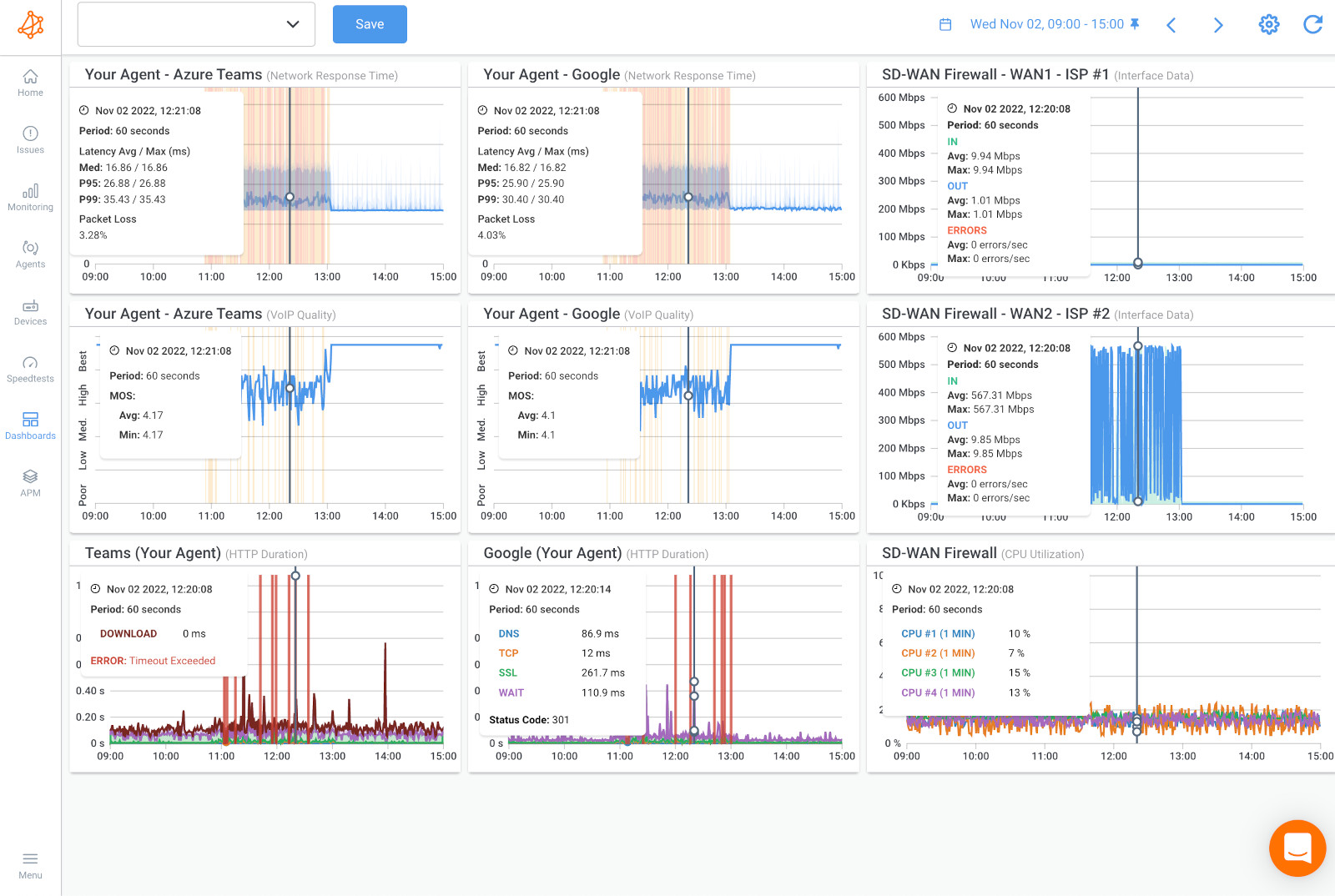
Task: Open the dashboard settings gear
Action: [x=1269, y=24]
